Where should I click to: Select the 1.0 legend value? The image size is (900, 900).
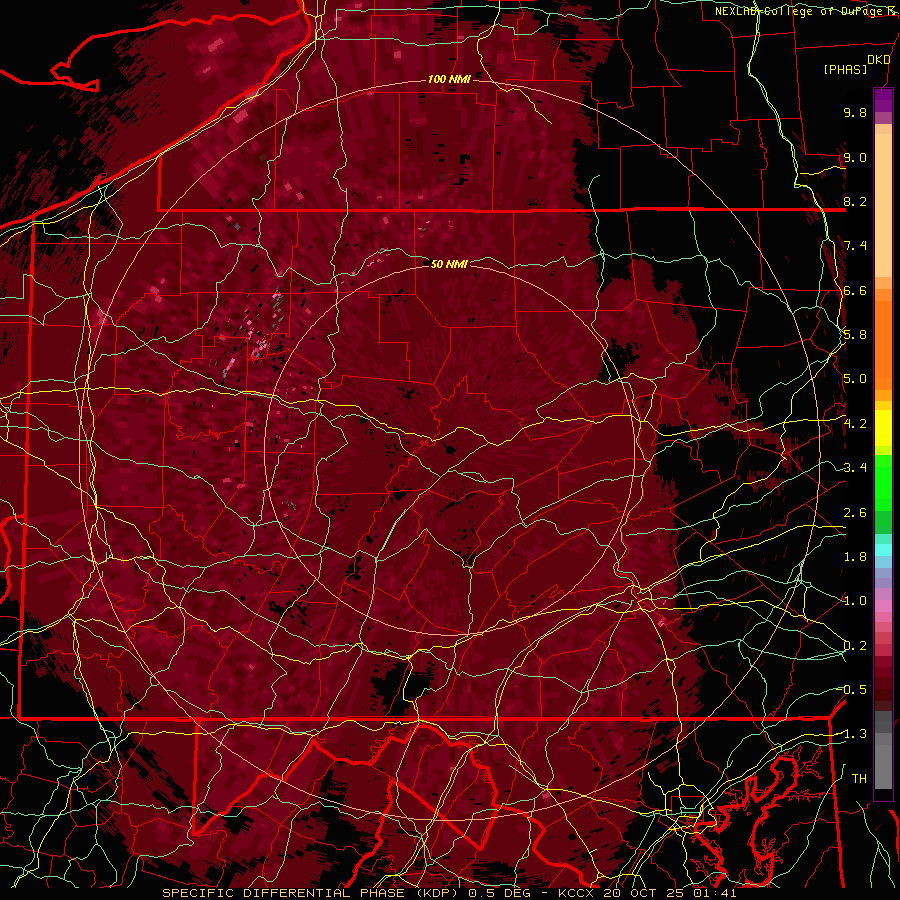[855, 601]
